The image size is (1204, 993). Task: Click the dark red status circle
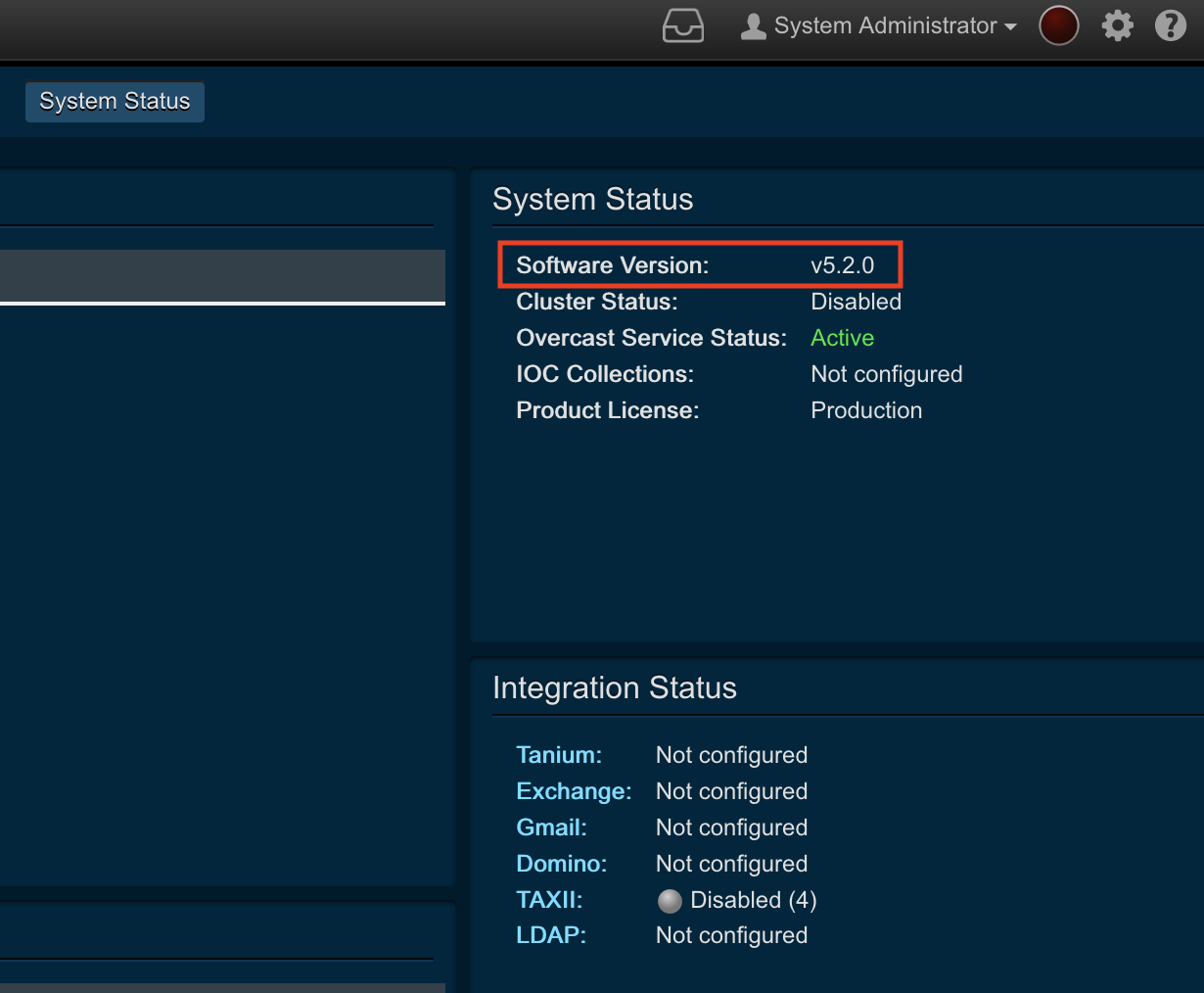pyautogui.click(x=1058, y=25)
